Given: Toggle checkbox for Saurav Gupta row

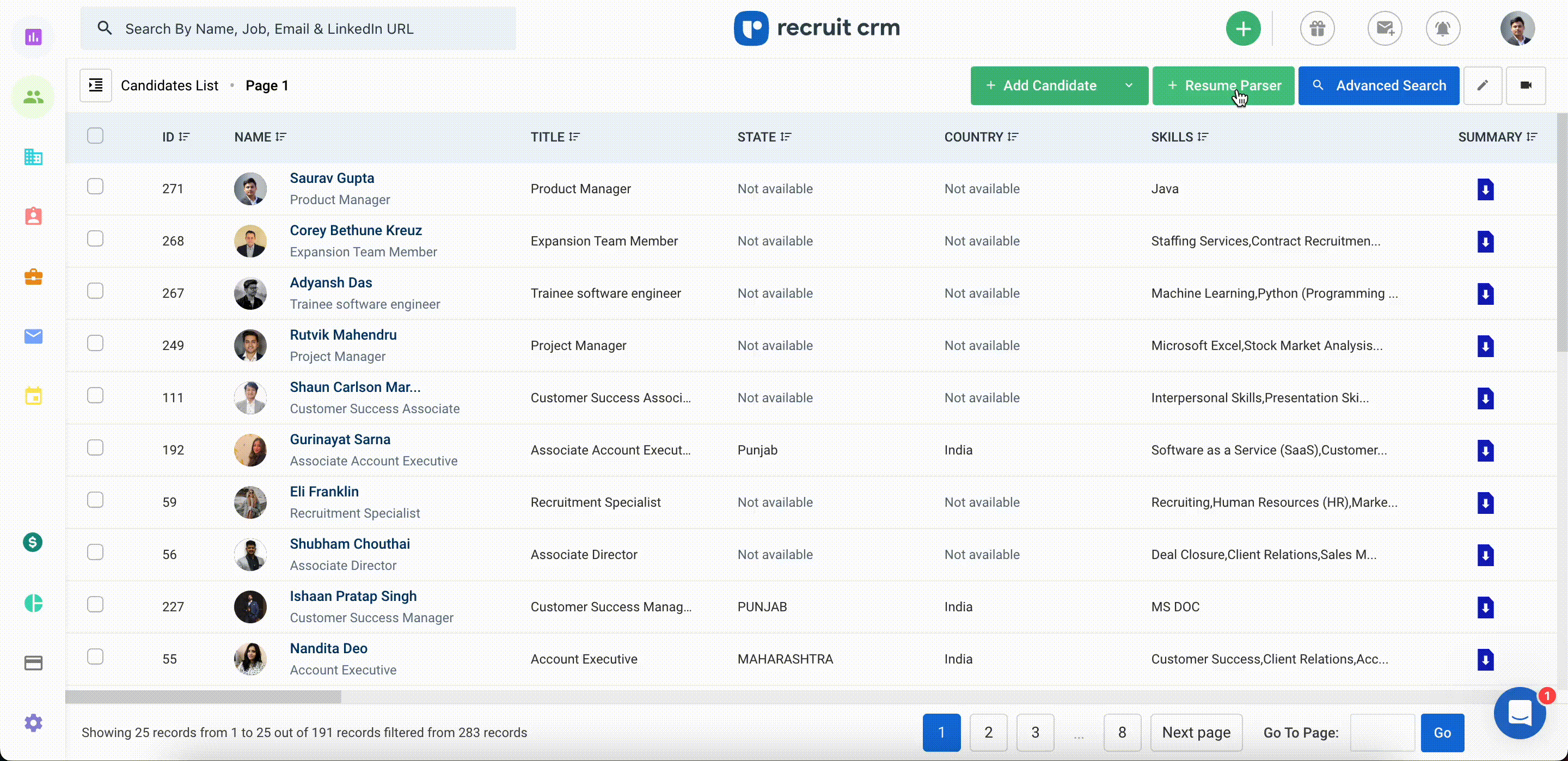Looking at the screenshot, I should coord(95,187).
